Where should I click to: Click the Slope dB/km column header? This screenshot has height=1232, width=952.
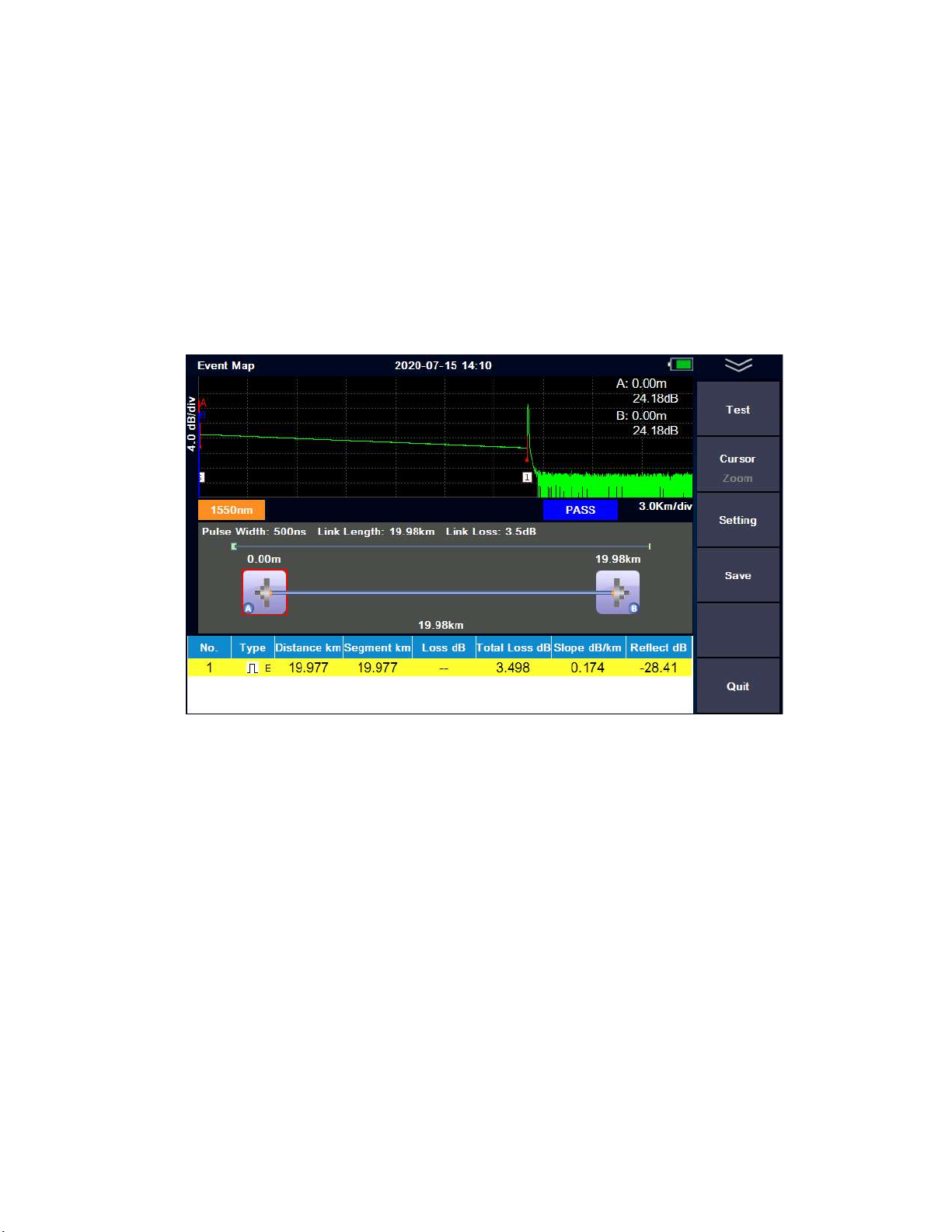click(x=588, y=647)
